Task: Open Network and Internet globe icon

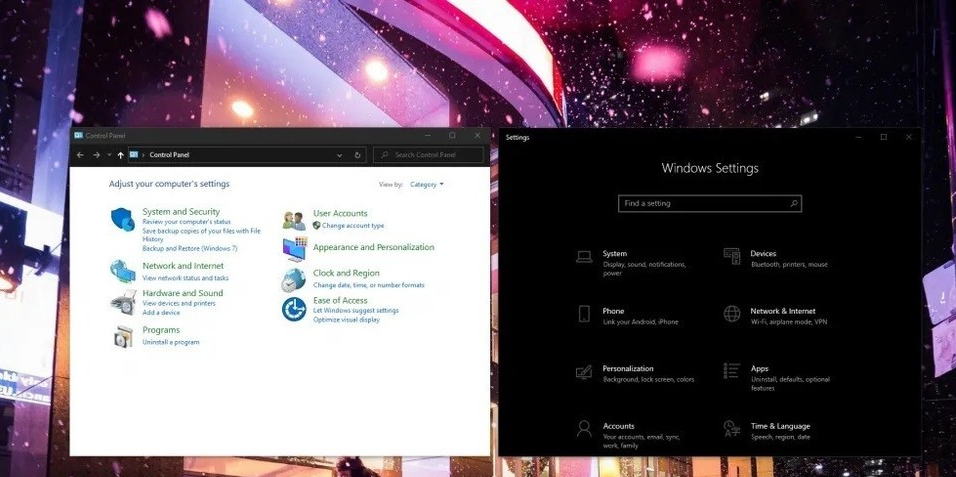Action: point(123,271)
